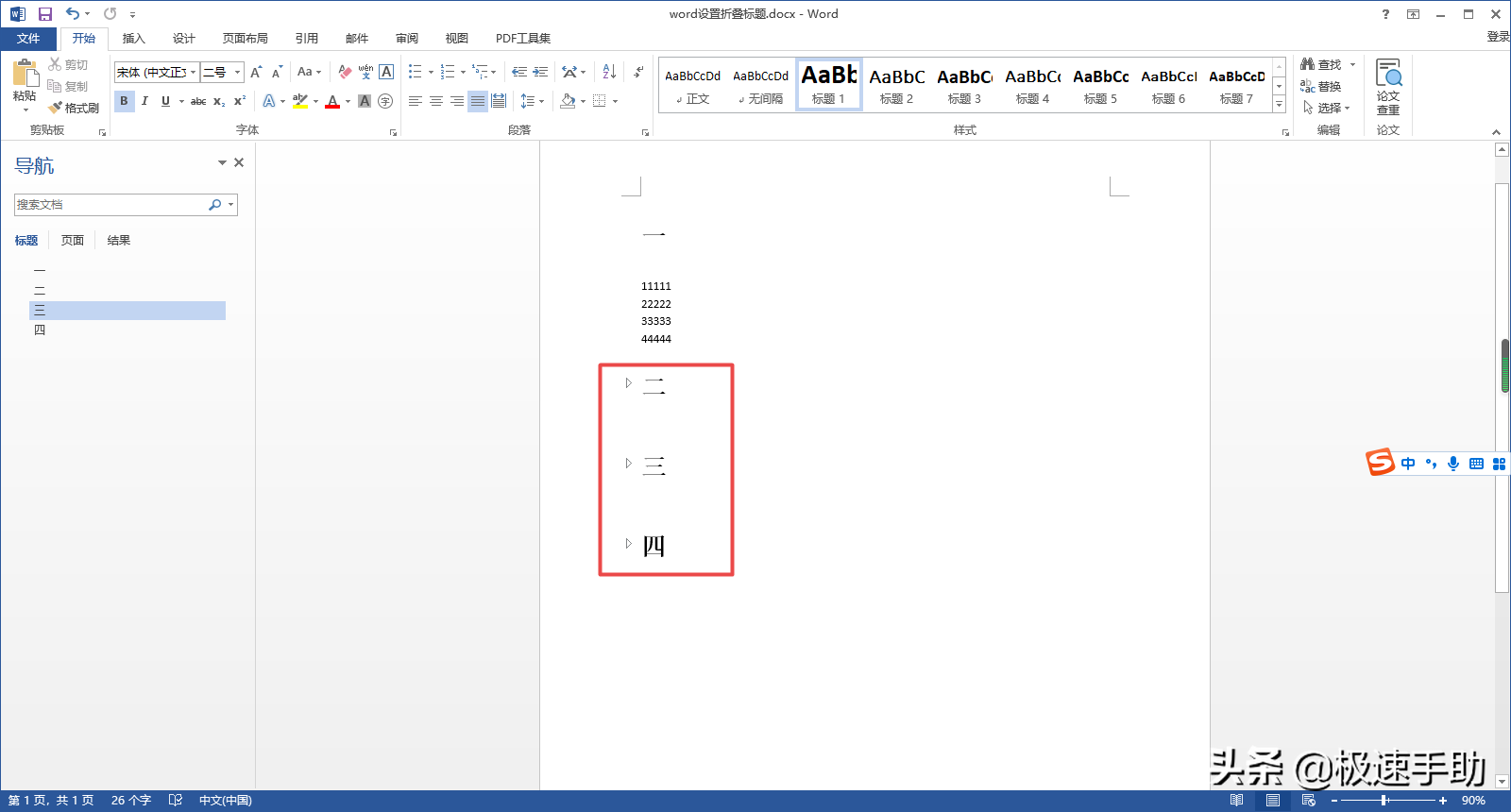The image size is (1511, 812).
Task: Toggle strikethrough text formatting
Action: (198, 101)
